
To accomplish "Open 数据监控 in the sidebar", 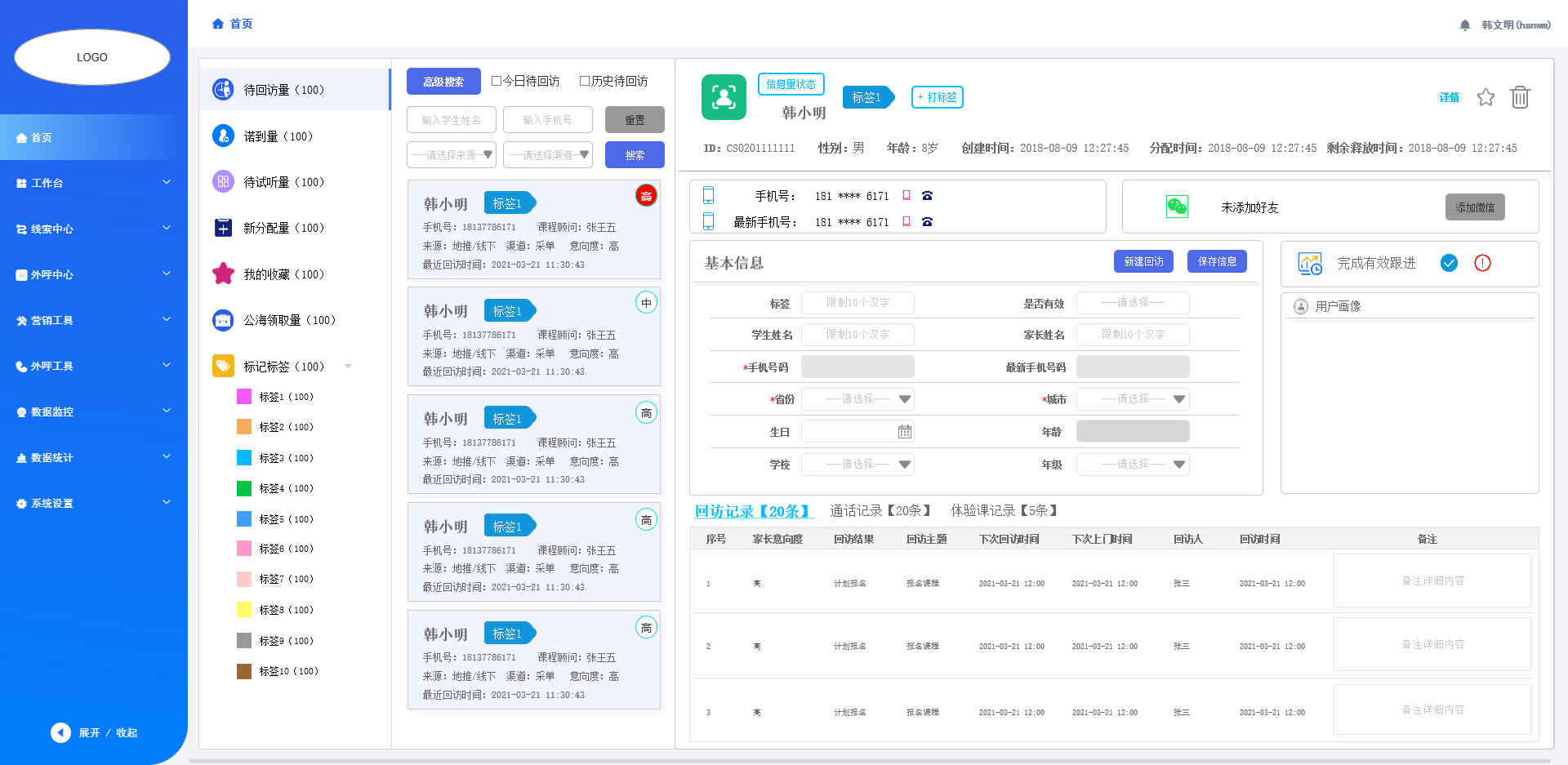I will point(94,411).
